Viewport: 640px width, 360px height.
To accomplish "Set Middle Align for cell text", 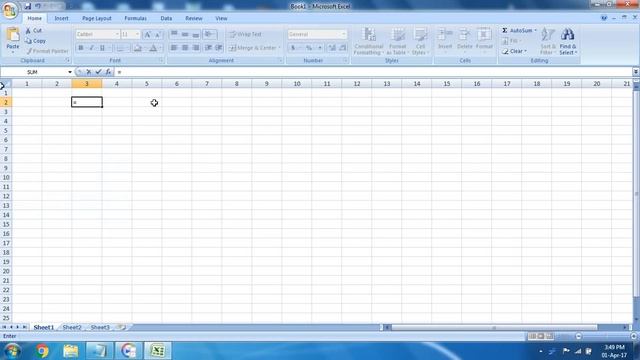I will [x=185, y=34].
